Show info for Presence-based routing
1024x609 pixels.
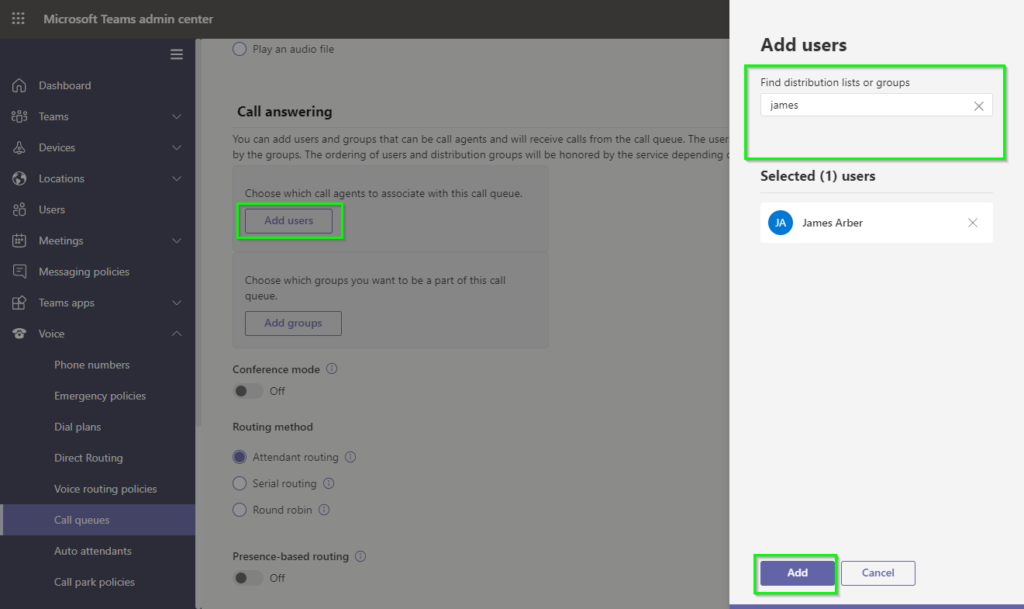pos(360,556)
